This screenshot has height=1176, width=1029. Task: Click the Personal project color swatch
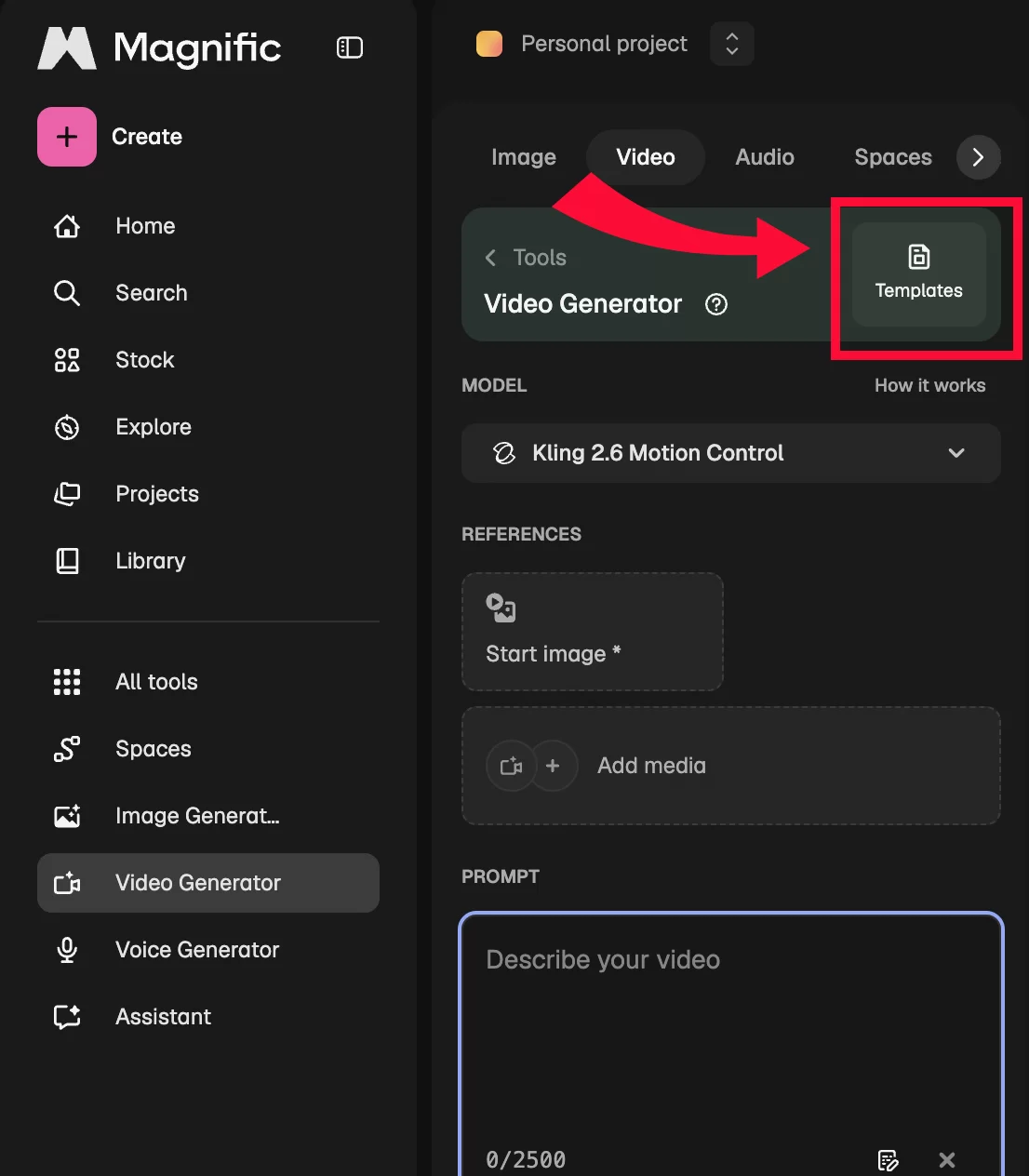pyautogui.click(x=489, y=44)
